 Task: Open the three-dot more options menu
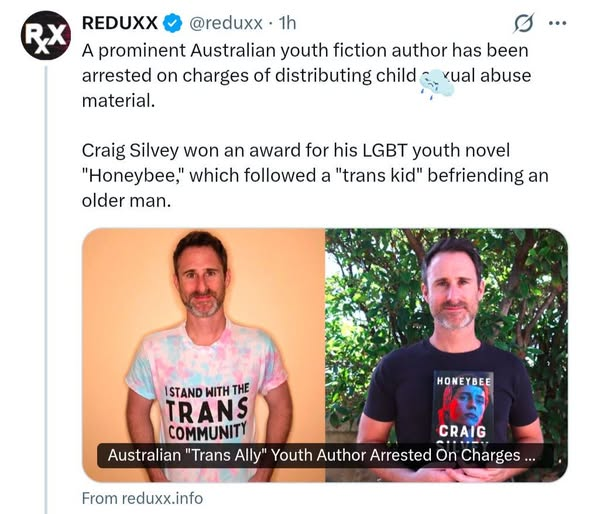coord(557,23)
